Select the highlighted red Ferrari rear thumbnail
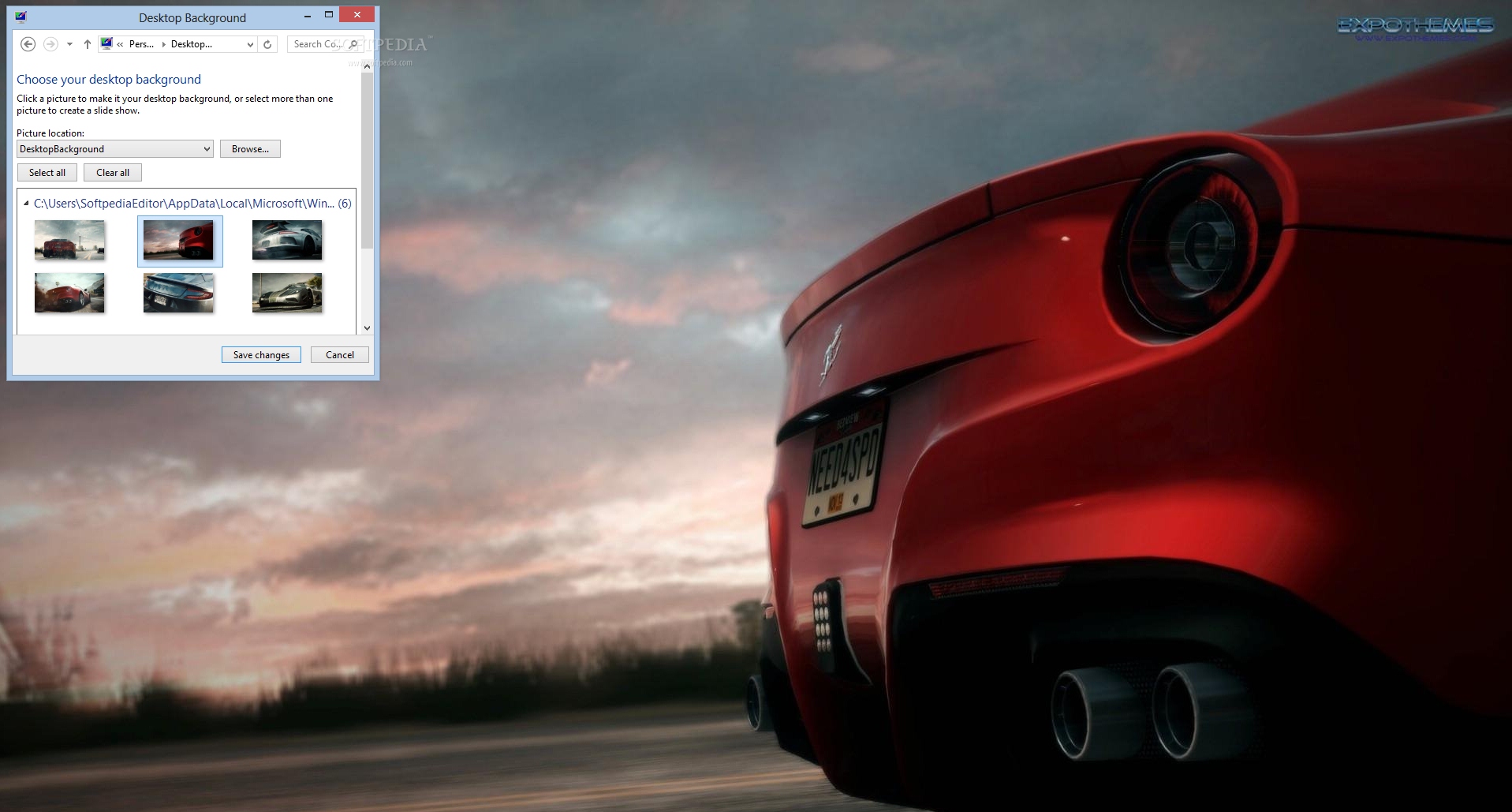The width and height of the screenshot is (1512, 812). tap(179, 241)
